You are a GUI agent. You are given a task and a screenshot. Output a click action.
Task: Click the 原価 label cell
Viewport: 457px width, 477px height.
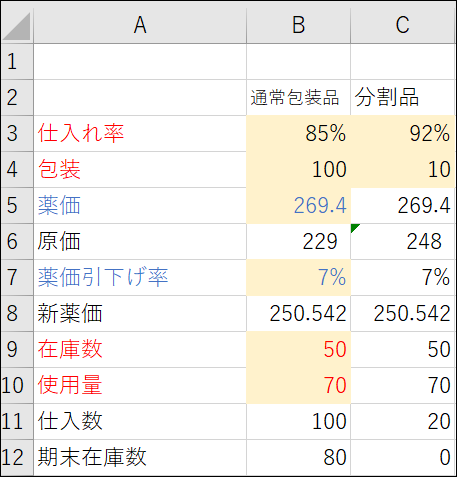140,242
